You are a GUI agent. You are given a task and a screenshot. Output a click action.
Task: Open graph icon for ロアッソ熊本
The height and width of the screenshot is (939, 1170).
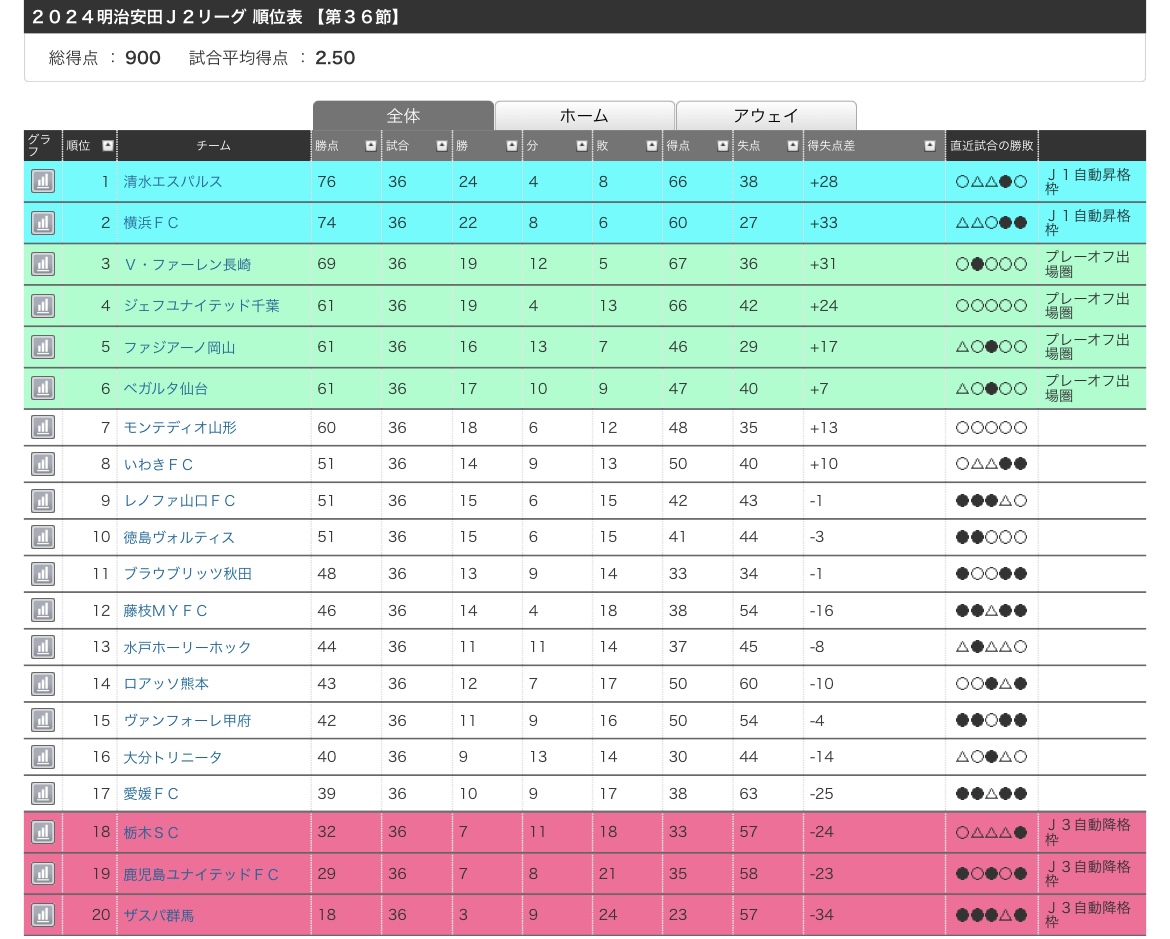(x=42, y=684)
